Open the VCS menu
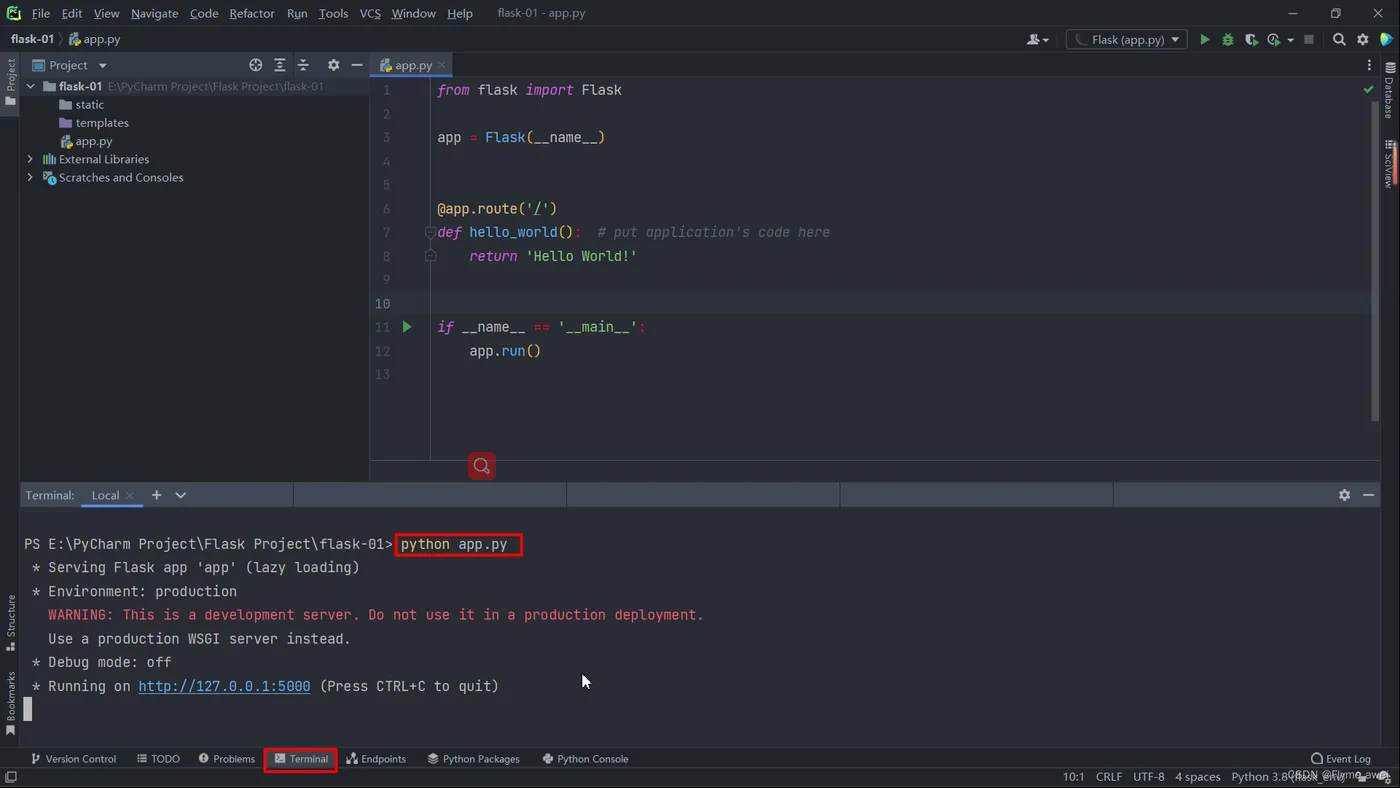Viewport: 1400px width, 788px height. 370,13
